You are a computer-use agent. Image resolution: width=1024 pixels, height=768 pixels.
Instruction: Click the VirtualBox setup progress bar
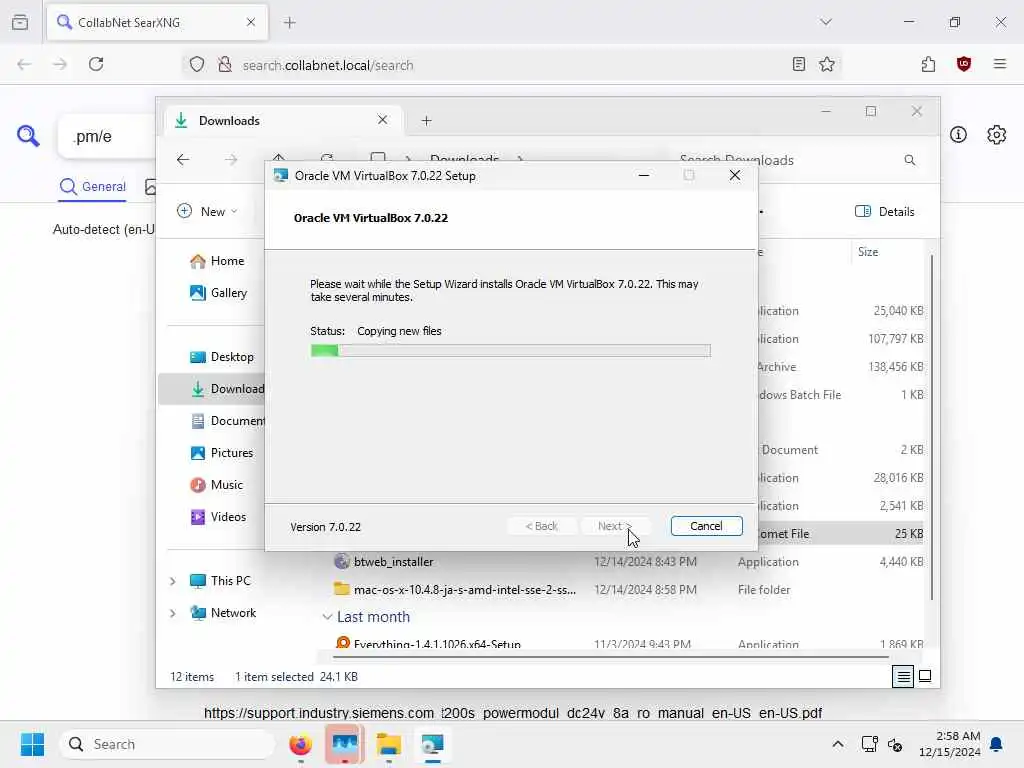510,351
